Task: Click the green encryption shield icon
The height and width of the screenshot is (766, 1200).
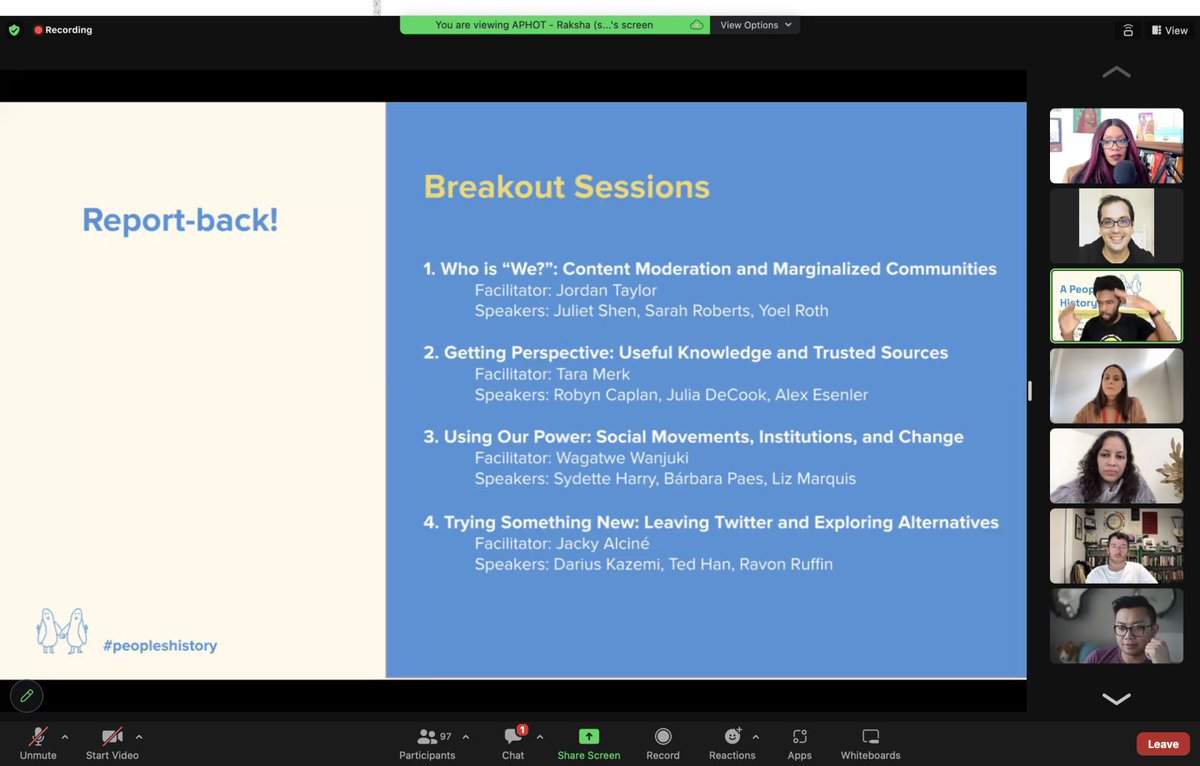Action: (x=14, y=30)
